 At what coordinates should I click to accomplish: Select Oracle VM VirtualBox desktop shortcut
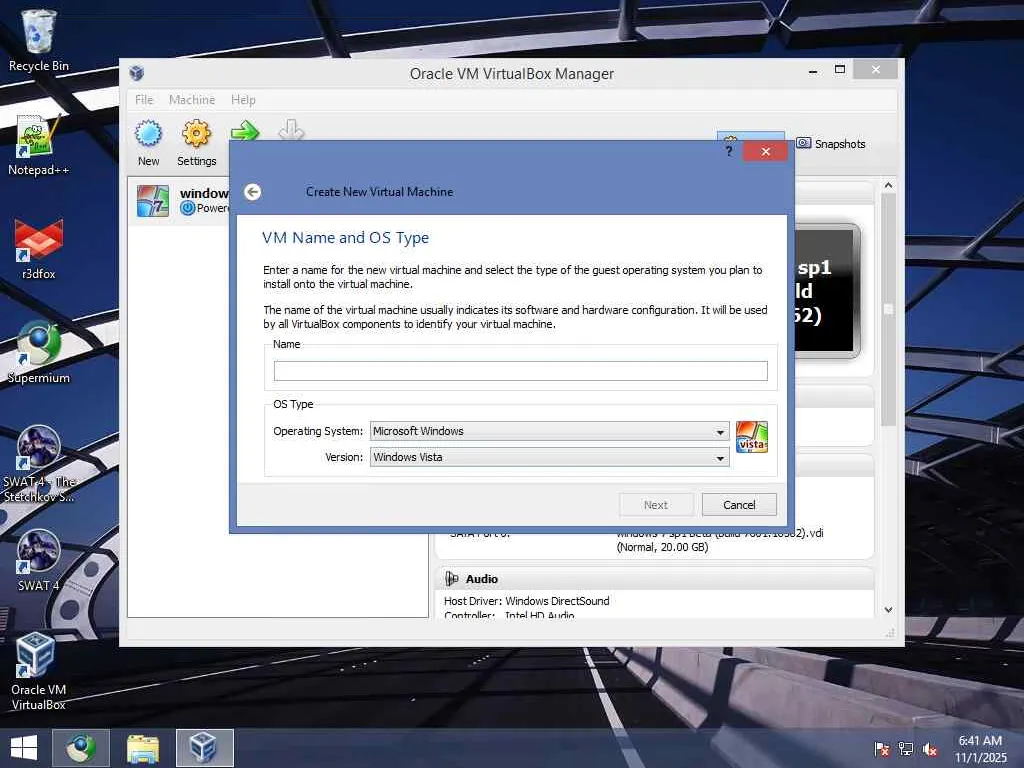point(39,671)
